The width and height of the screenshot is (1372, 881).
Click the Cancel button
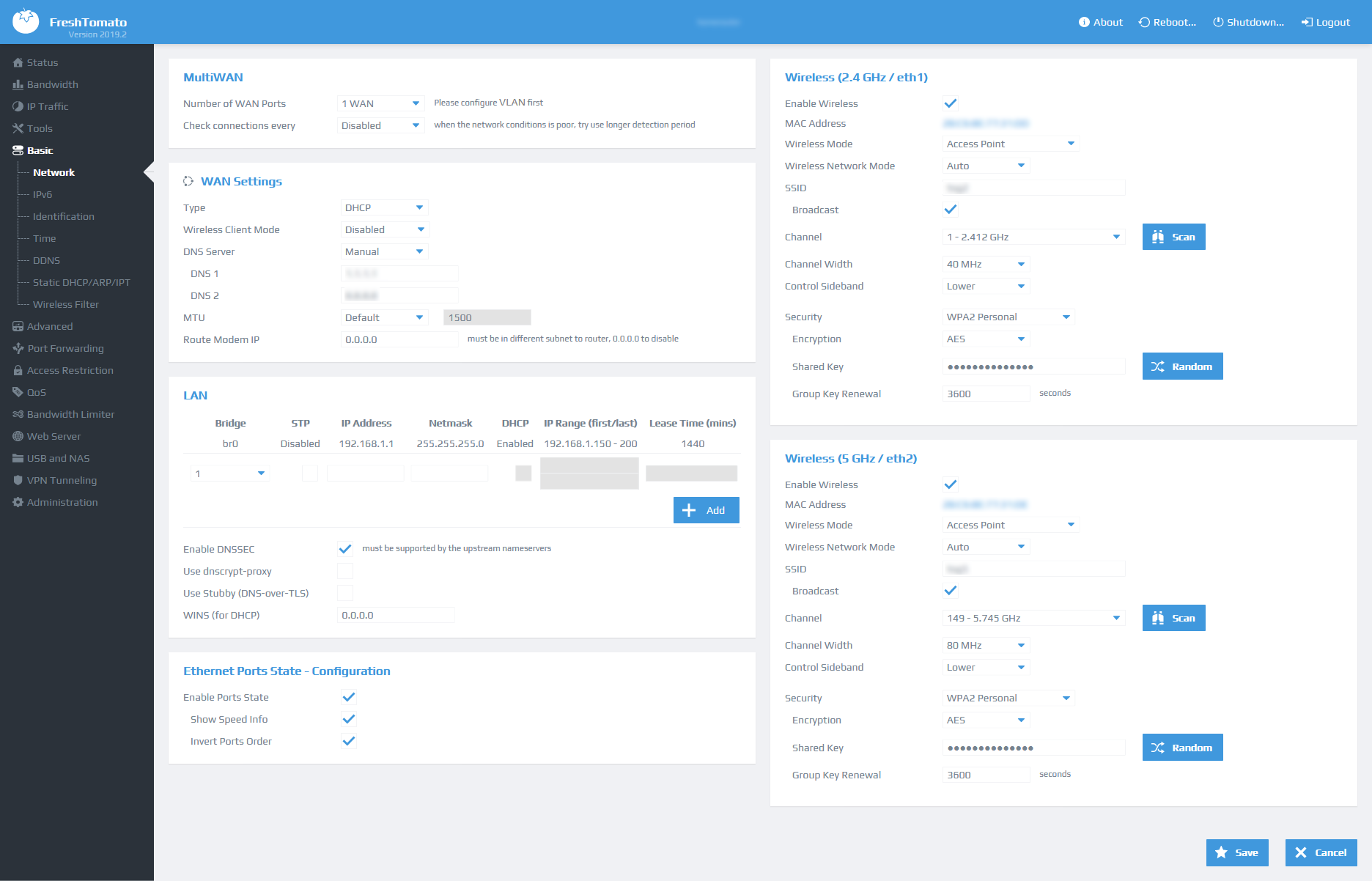click(x=1321, y=852)
